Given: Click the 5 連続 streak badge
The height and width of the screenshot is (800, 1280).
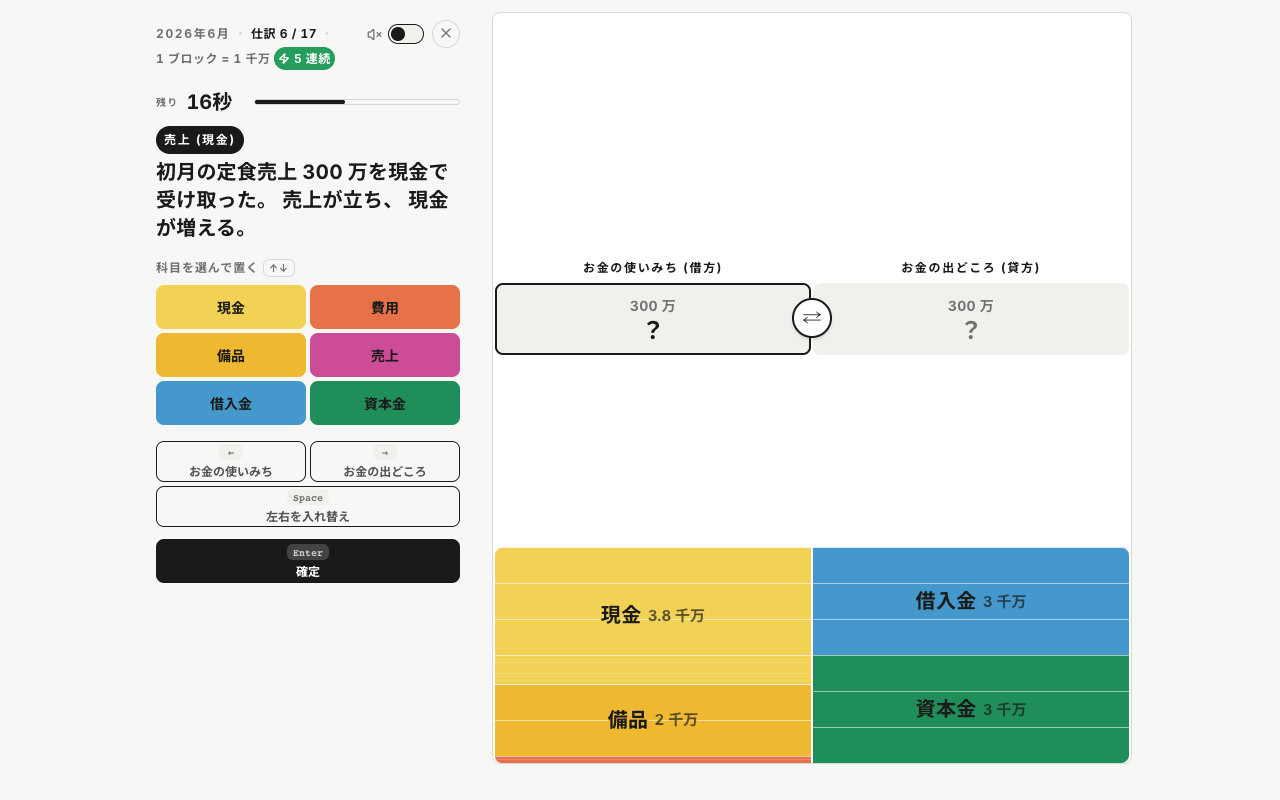Looking at the screenshot, I should 304,59.
